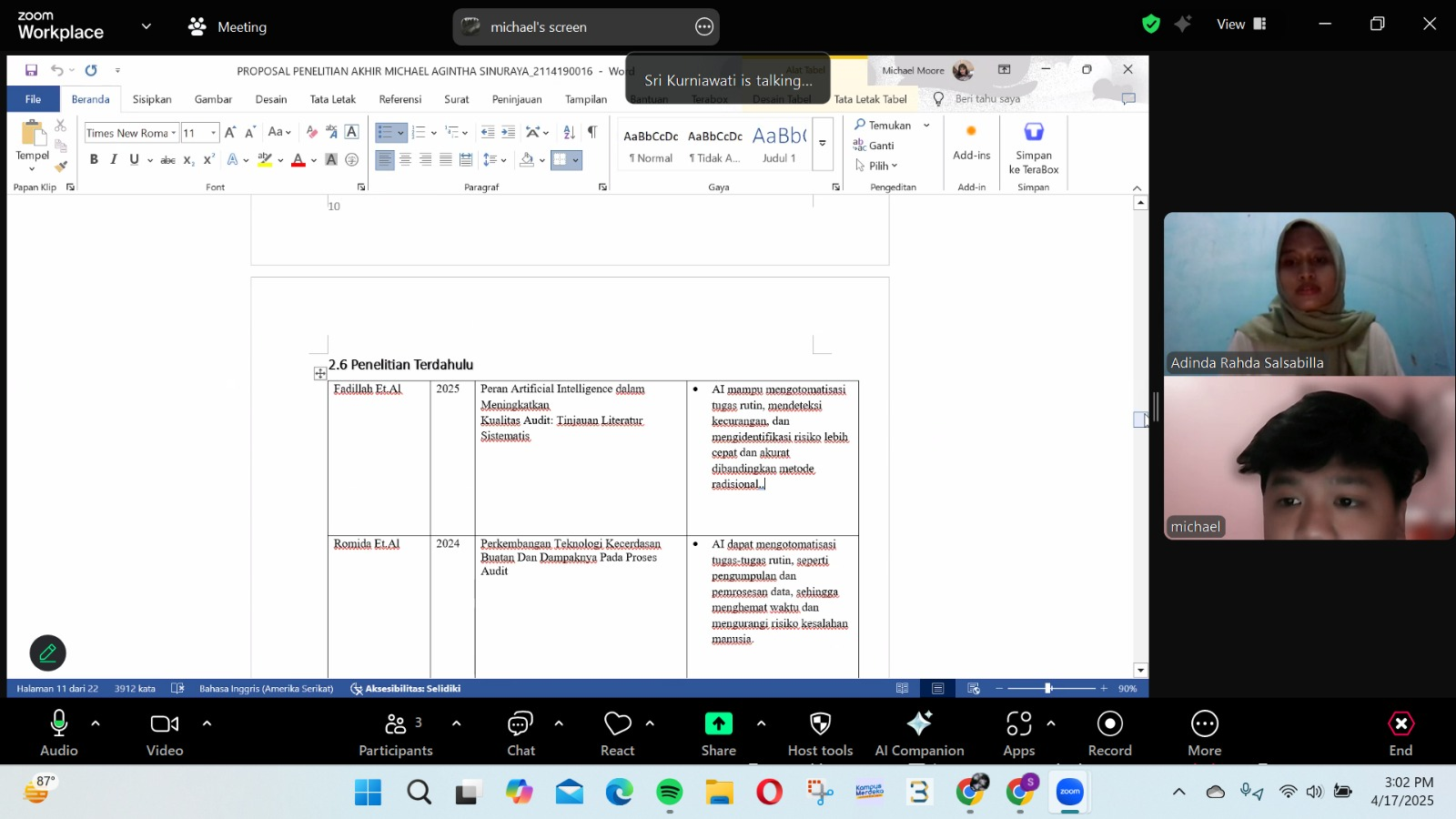Screen dimensions: 1456x819
Task: Click the sort A-Z icon
Action: pyautogui.click(x=569, y=132)
